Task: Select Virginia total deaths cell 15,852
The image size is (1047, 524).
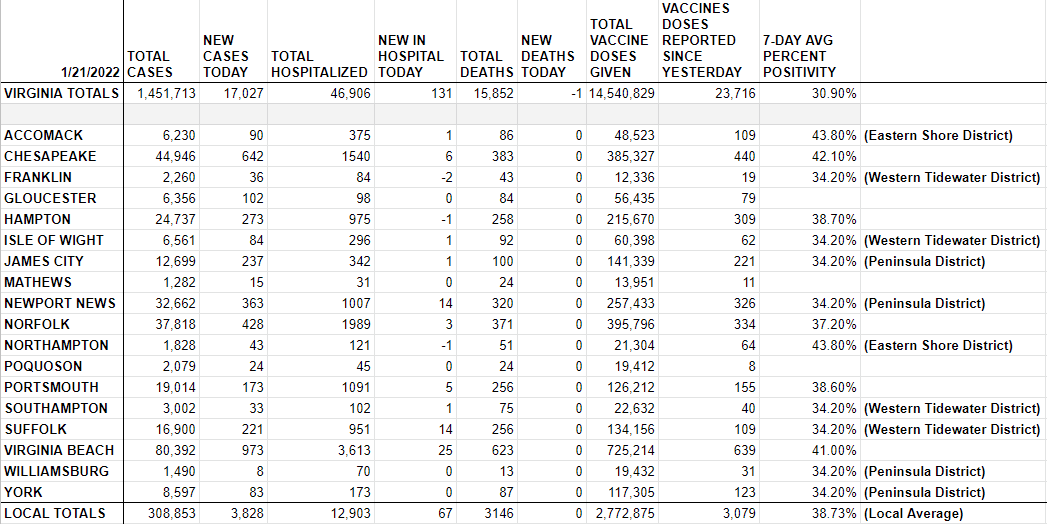Action: 493,93
